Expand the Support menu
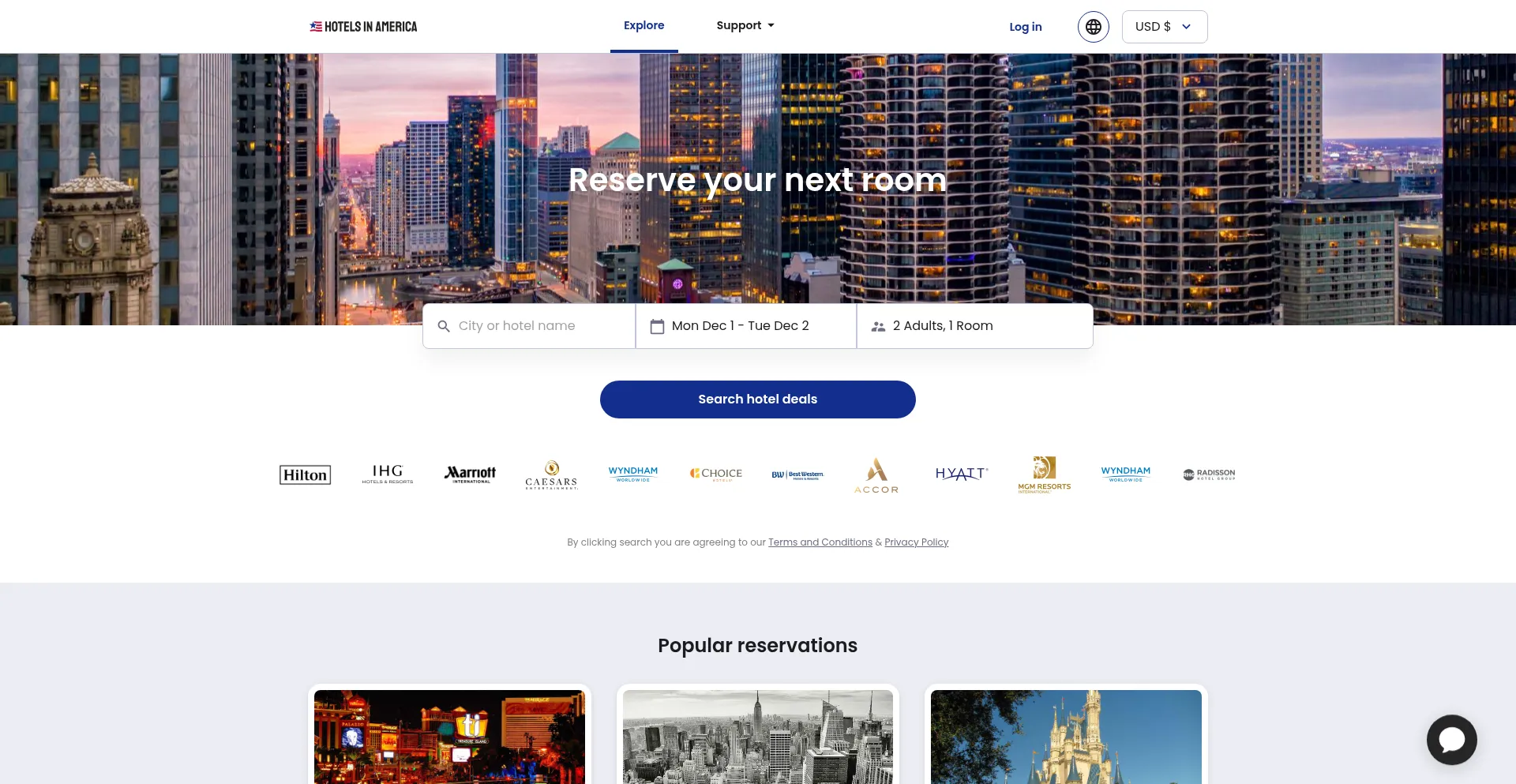This screenshot has width=1516, height=784. click(x=745, y=25)
